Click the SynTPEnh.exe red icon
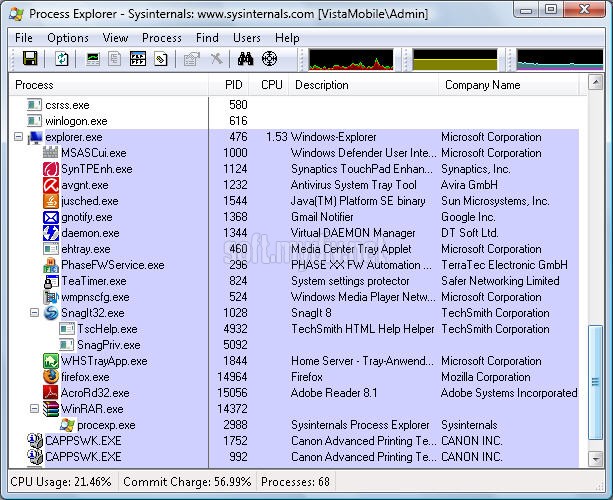Image resolution: width=613 pixels, height=500 pixels. (51, 169)
